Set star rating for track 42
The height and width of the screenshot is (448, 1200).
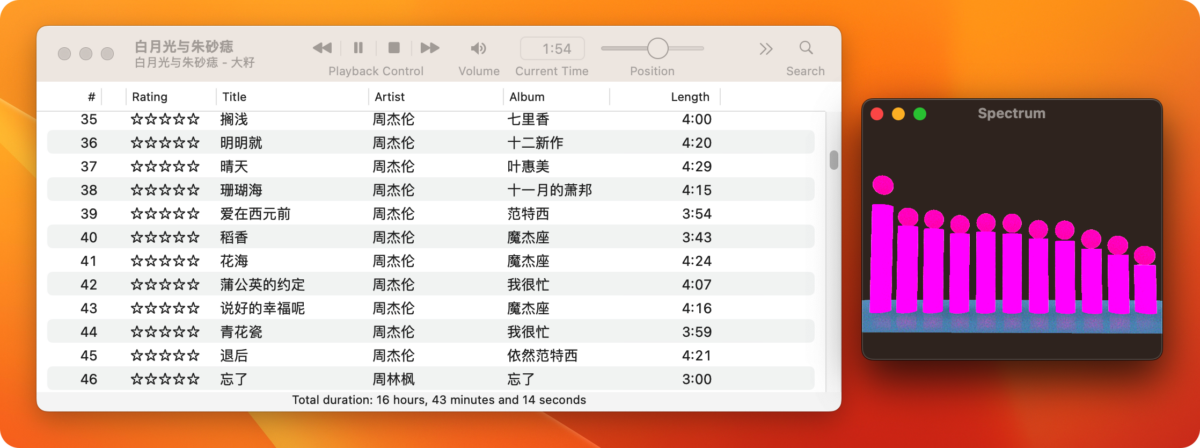165,285
